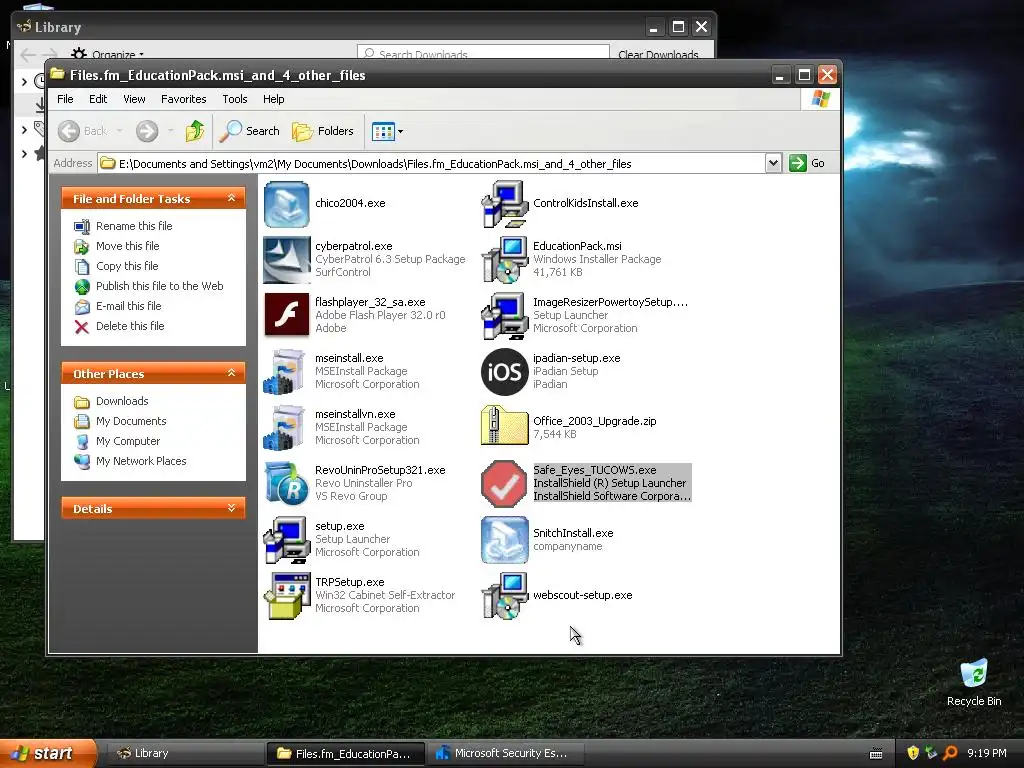Click the magnifier tray icon
The height and width of the screenshot is (768, 1024).
point(950,753)
